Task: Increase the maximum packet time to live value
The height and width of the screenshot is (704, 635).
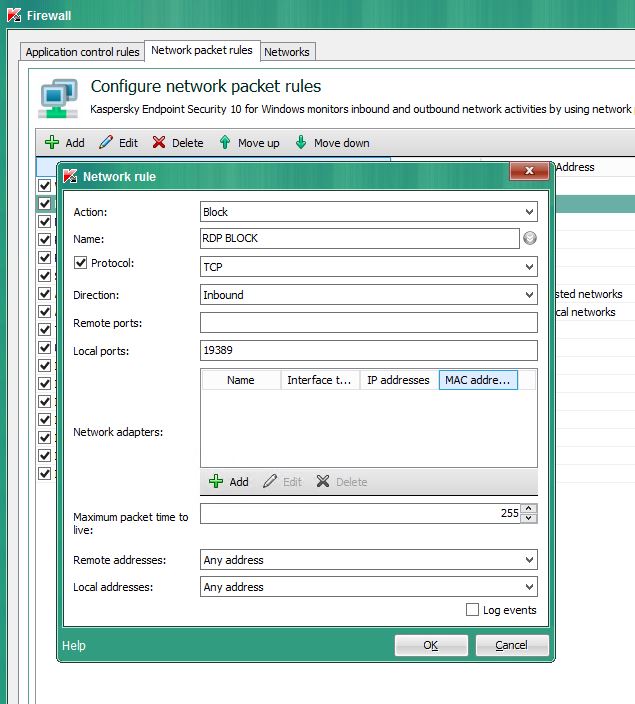Action: tap(530, 508)
